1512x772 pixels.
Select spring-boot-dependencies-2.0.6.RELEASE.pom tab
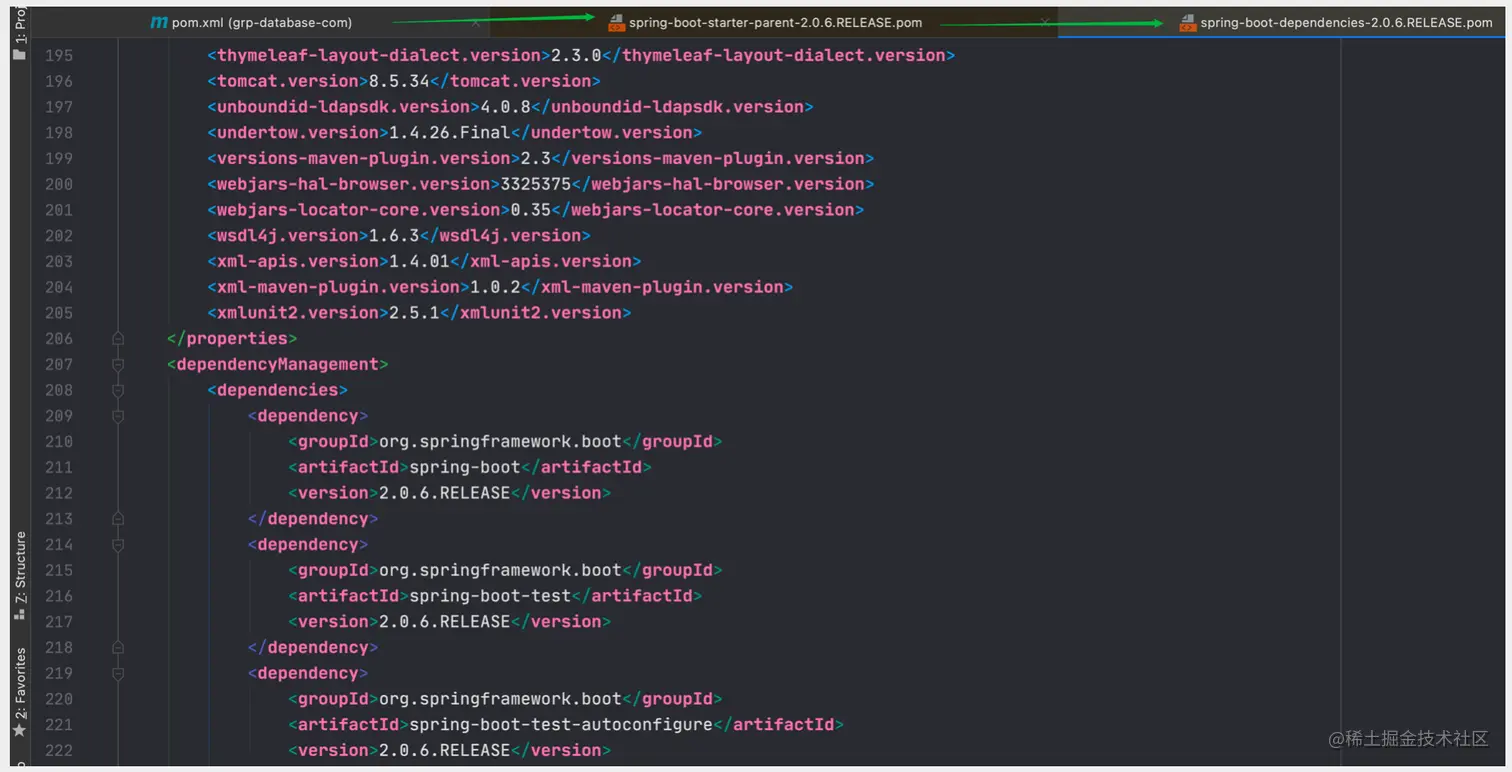pos(1336,22)
